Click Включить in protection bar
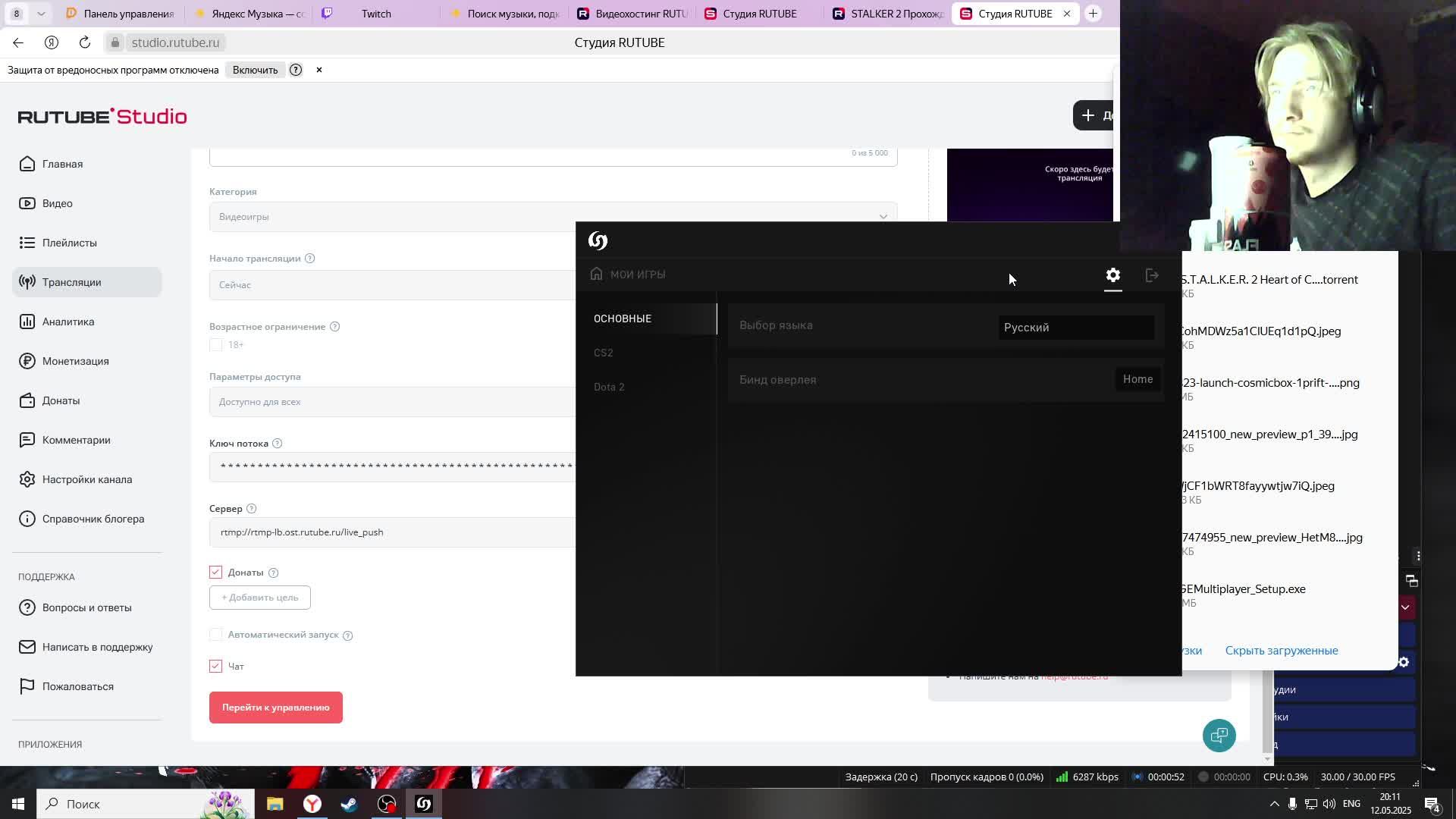 pos(255,70)
